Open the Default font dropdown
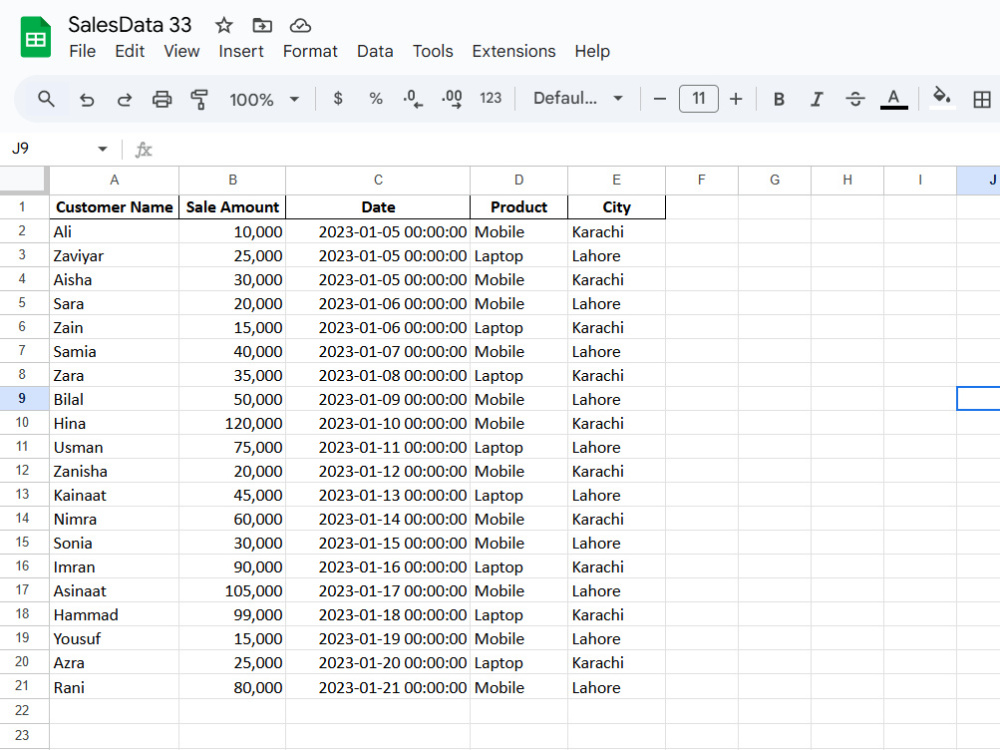1000x750 pixels. point(578,98)
